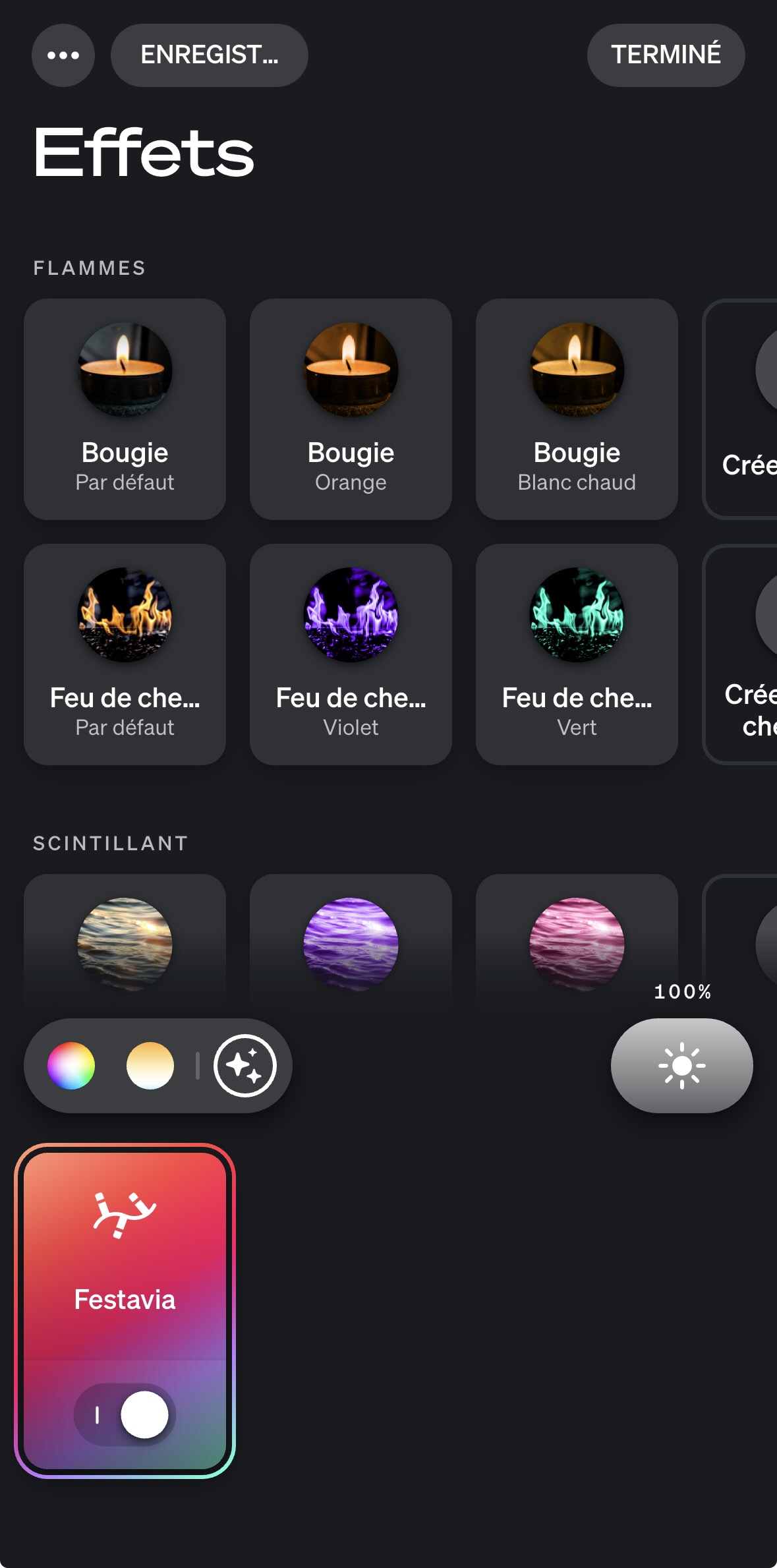Tap the sun brightness icon

pyautogui.click(x=682, y=1066)
